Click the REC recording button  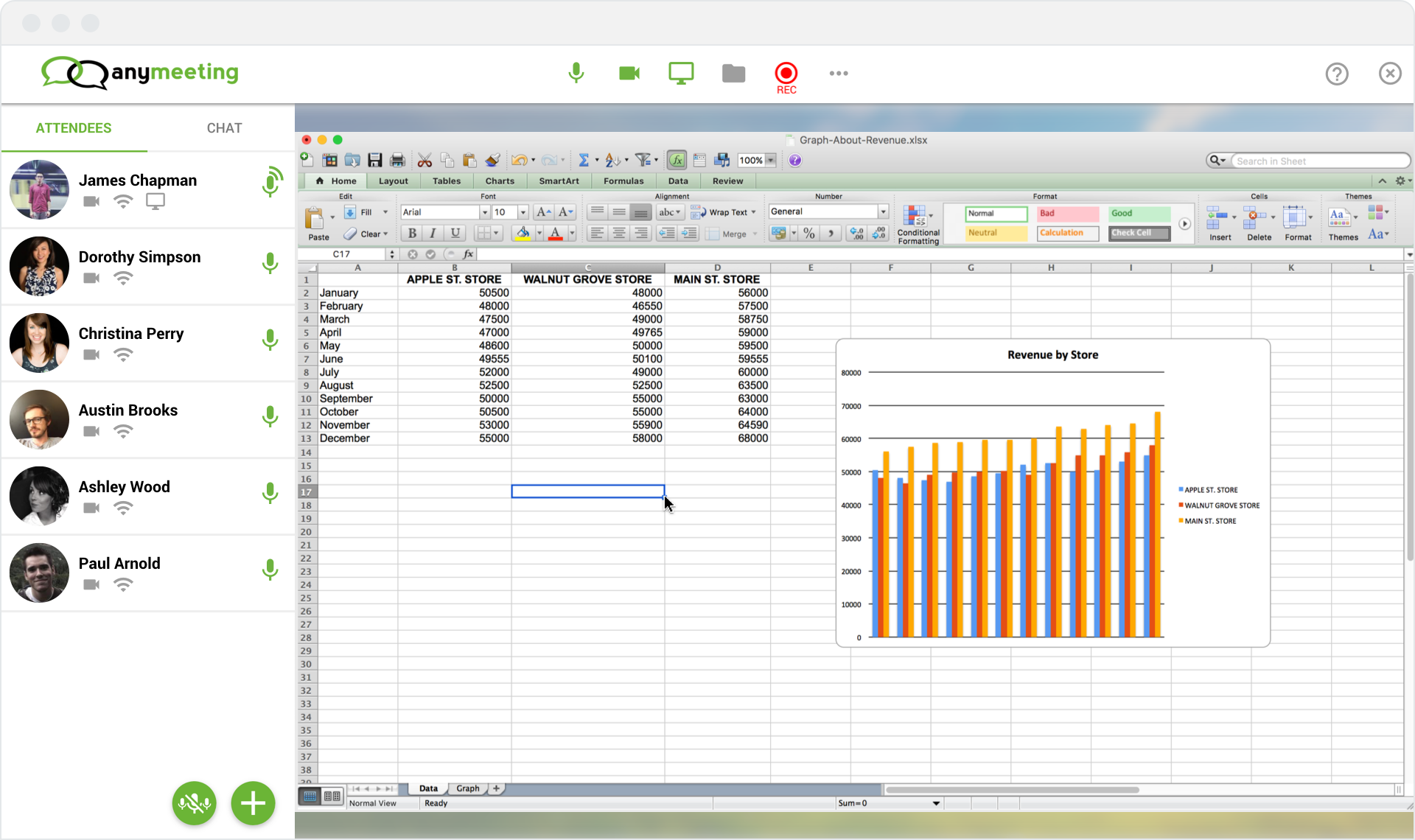click(786, 74)
